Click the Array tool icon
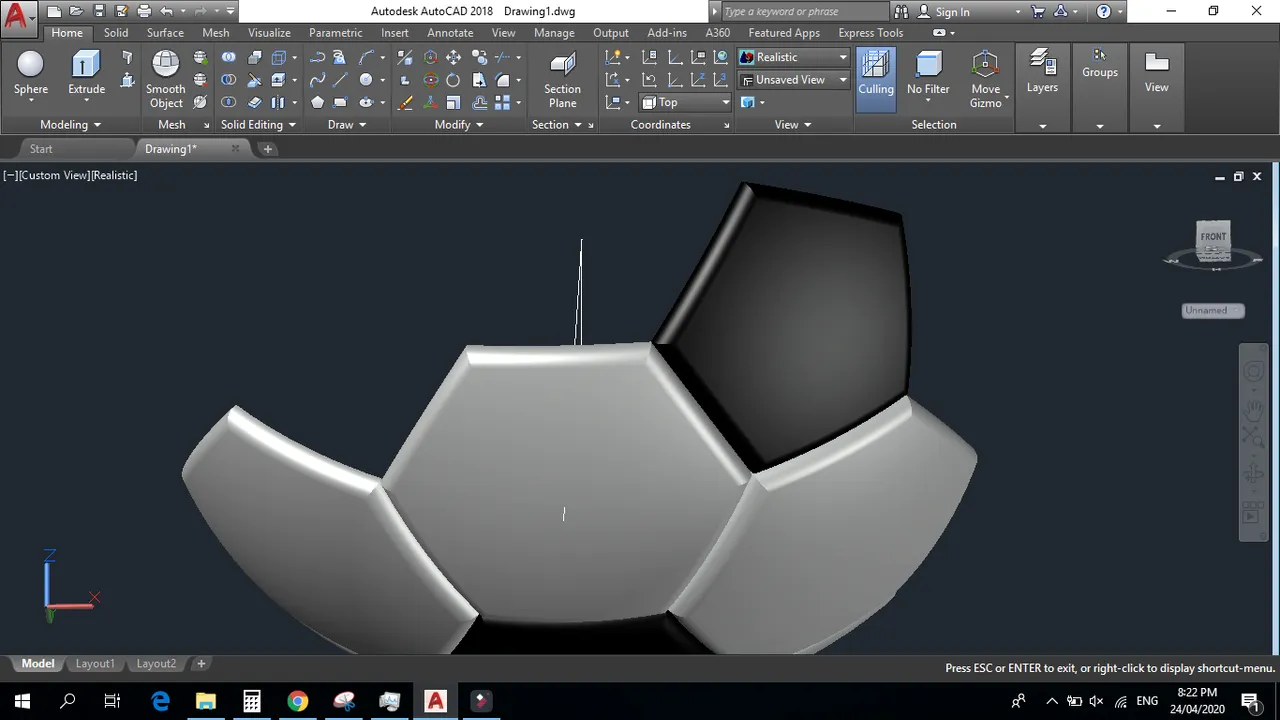The height and width of the screenshot is (720, 1280). 502,102
